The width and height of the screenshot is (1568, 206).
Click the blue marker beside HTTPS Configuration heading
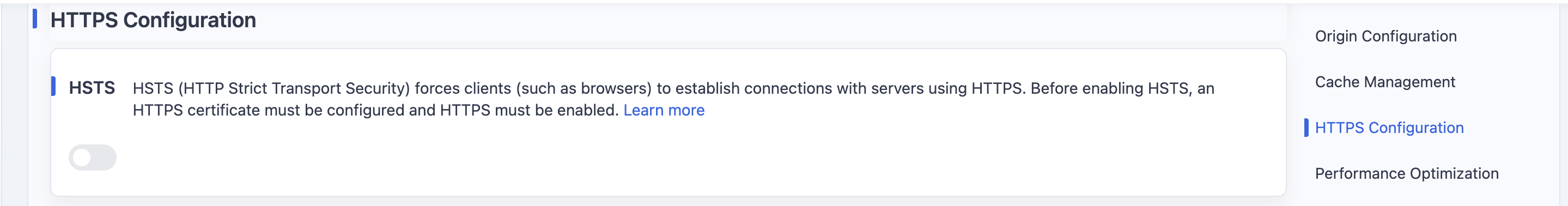35,19
